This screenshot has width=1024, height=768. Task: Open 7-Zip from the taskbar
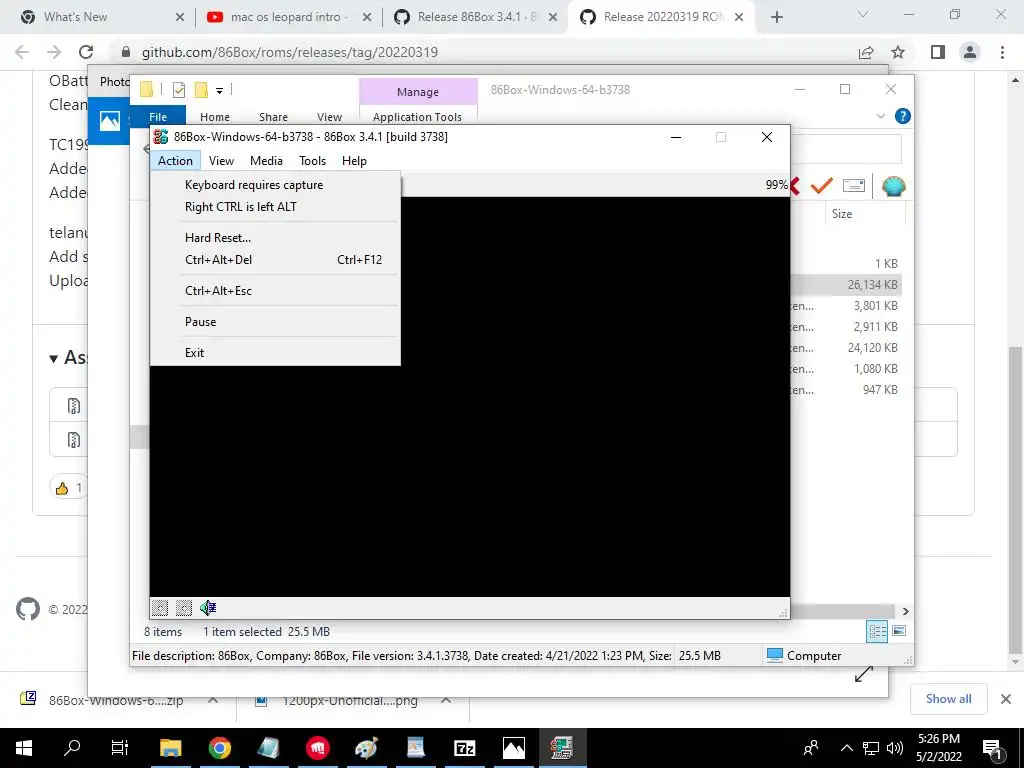pyautogui.click(x=464, y=748)
